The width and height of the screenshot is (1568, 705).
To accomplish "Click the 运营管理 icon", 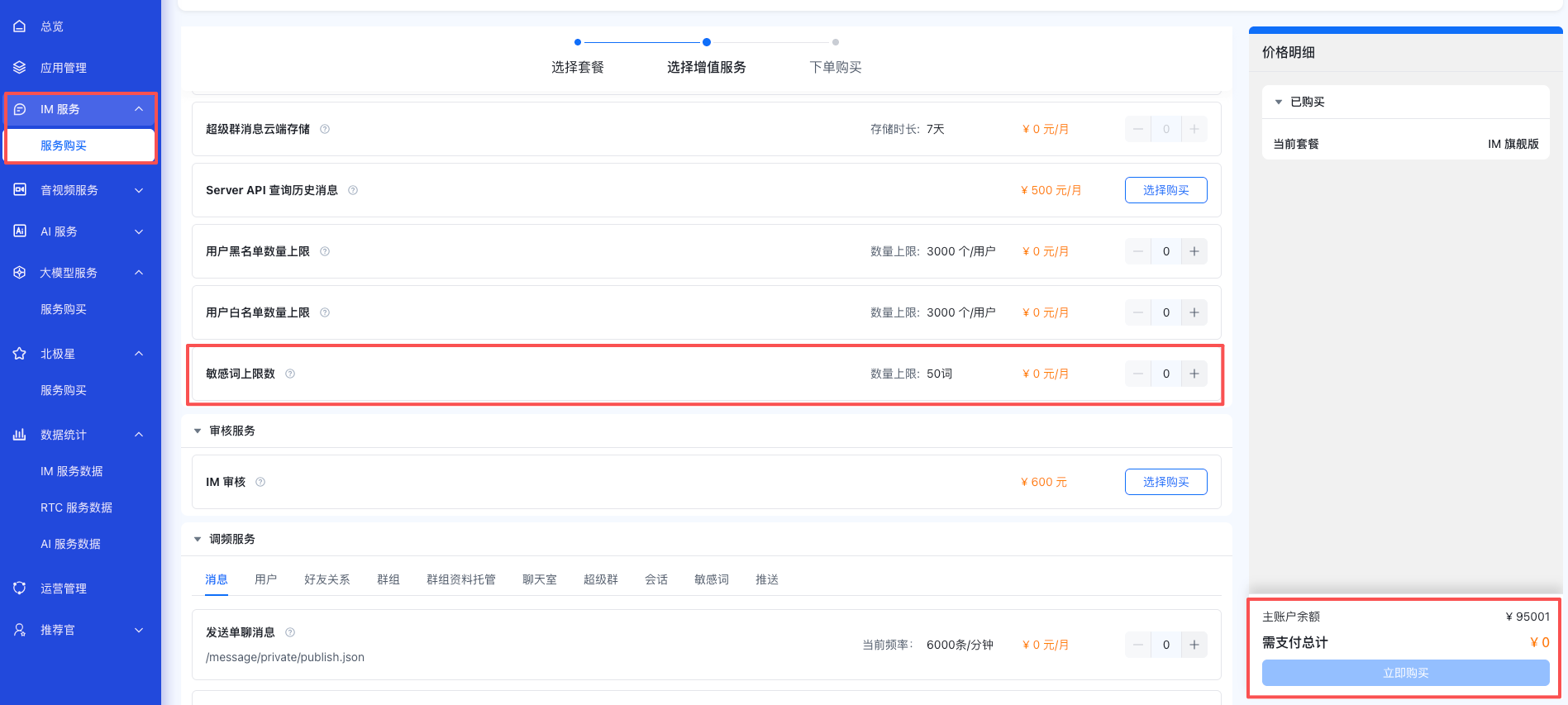I will (20, 588).
